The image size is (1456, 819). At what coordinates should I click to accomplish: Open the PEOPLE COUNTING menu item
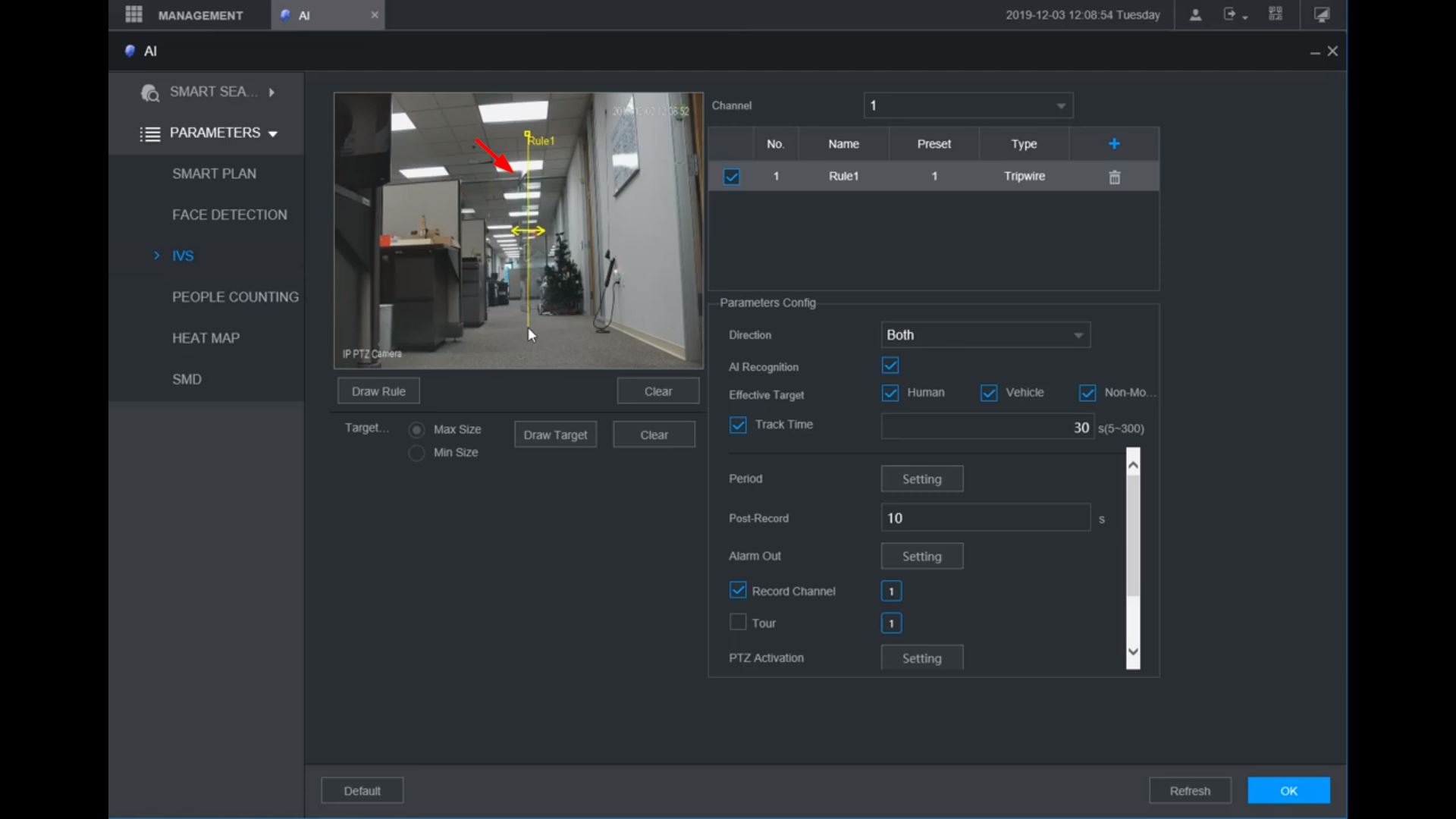point(234,297)
